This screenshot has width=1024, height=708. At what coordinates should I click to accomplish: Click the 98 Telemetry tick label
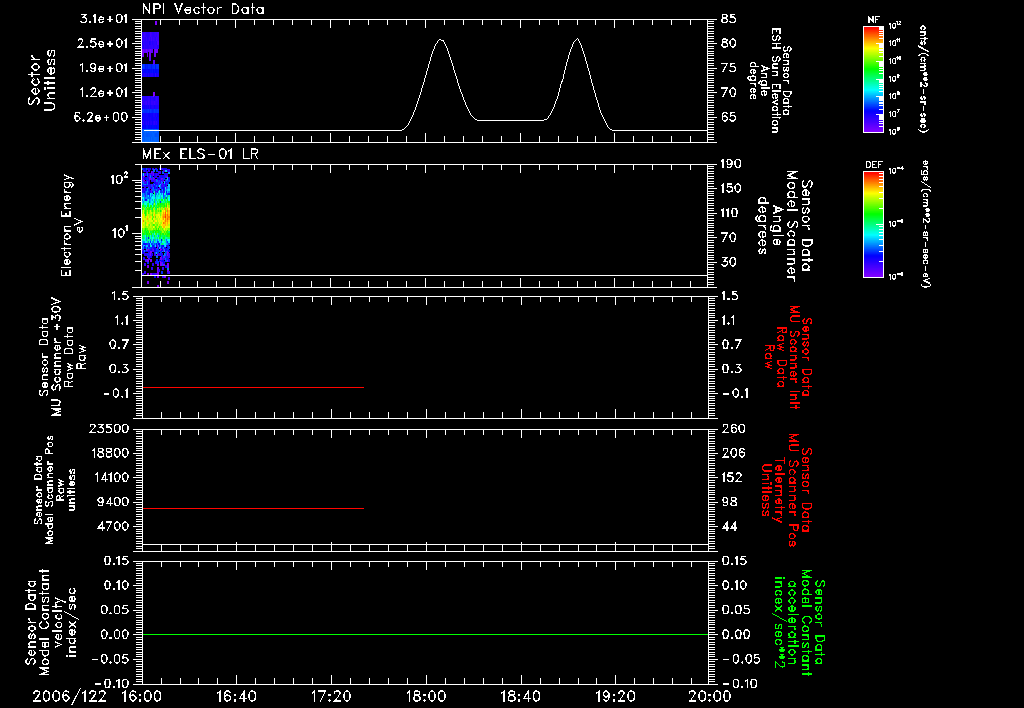pyautogui.click(x=729, y=502)
